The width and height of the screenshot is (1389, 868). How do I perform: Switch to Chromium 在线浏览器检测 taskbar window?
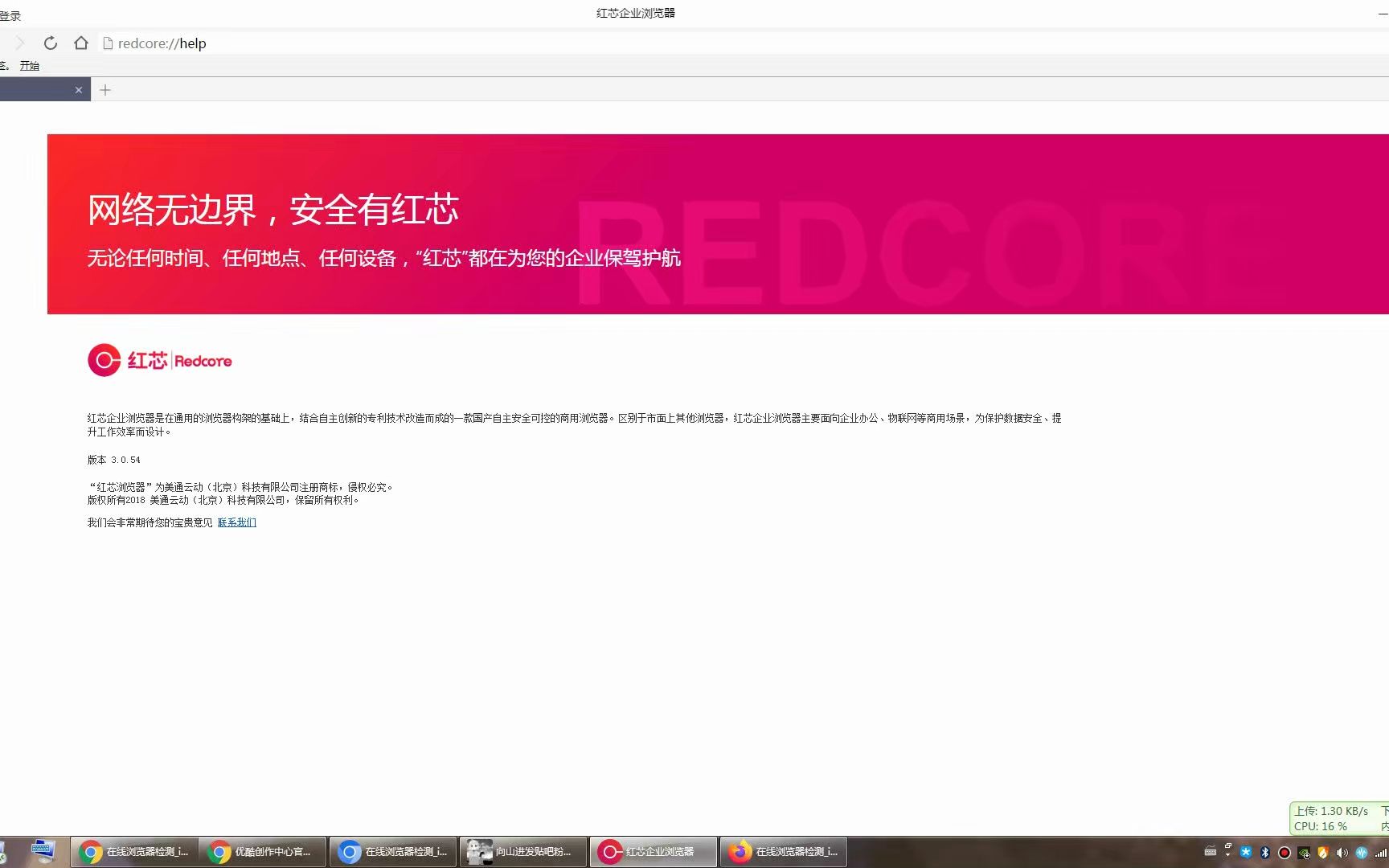coord(394,852)
